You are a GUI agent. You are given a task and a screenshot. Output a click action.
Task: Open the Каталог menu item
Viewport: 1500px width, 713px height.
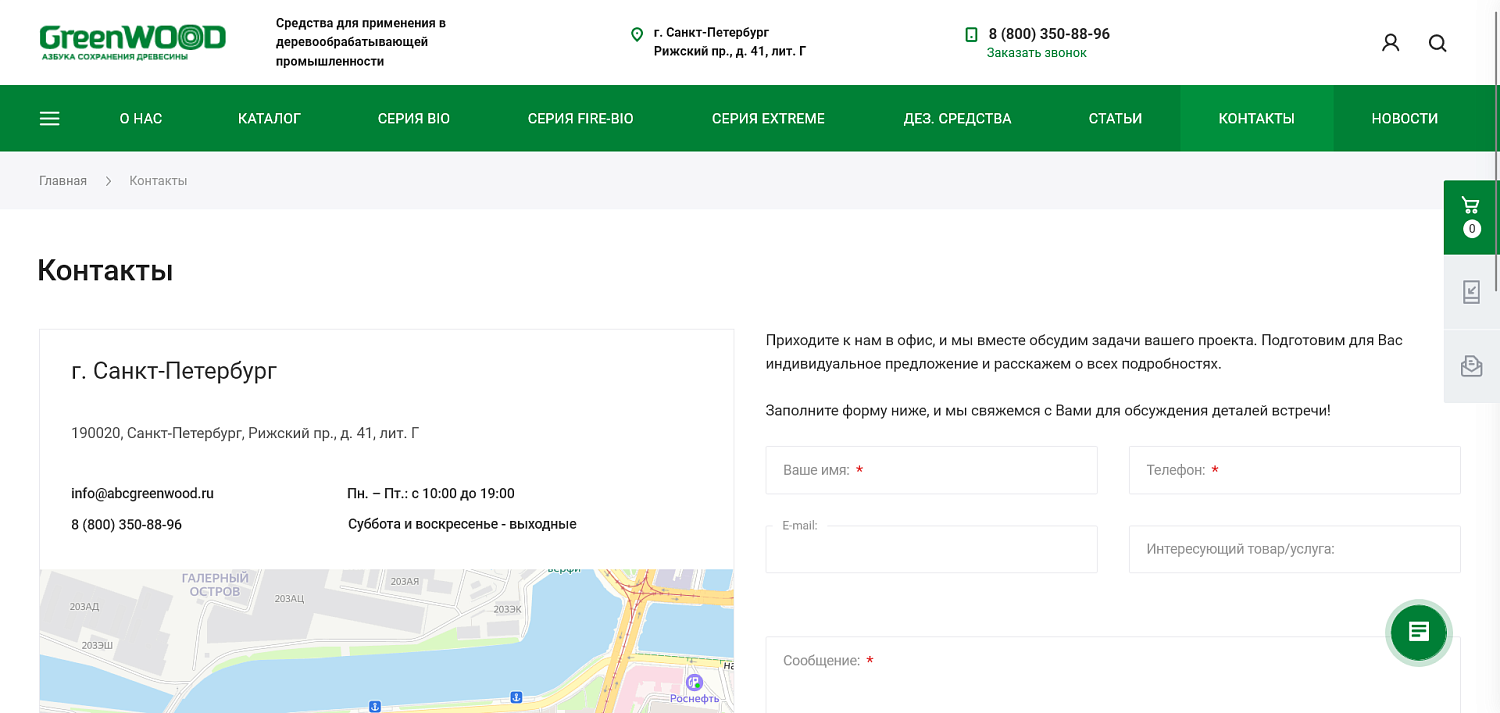pos(269,119)
